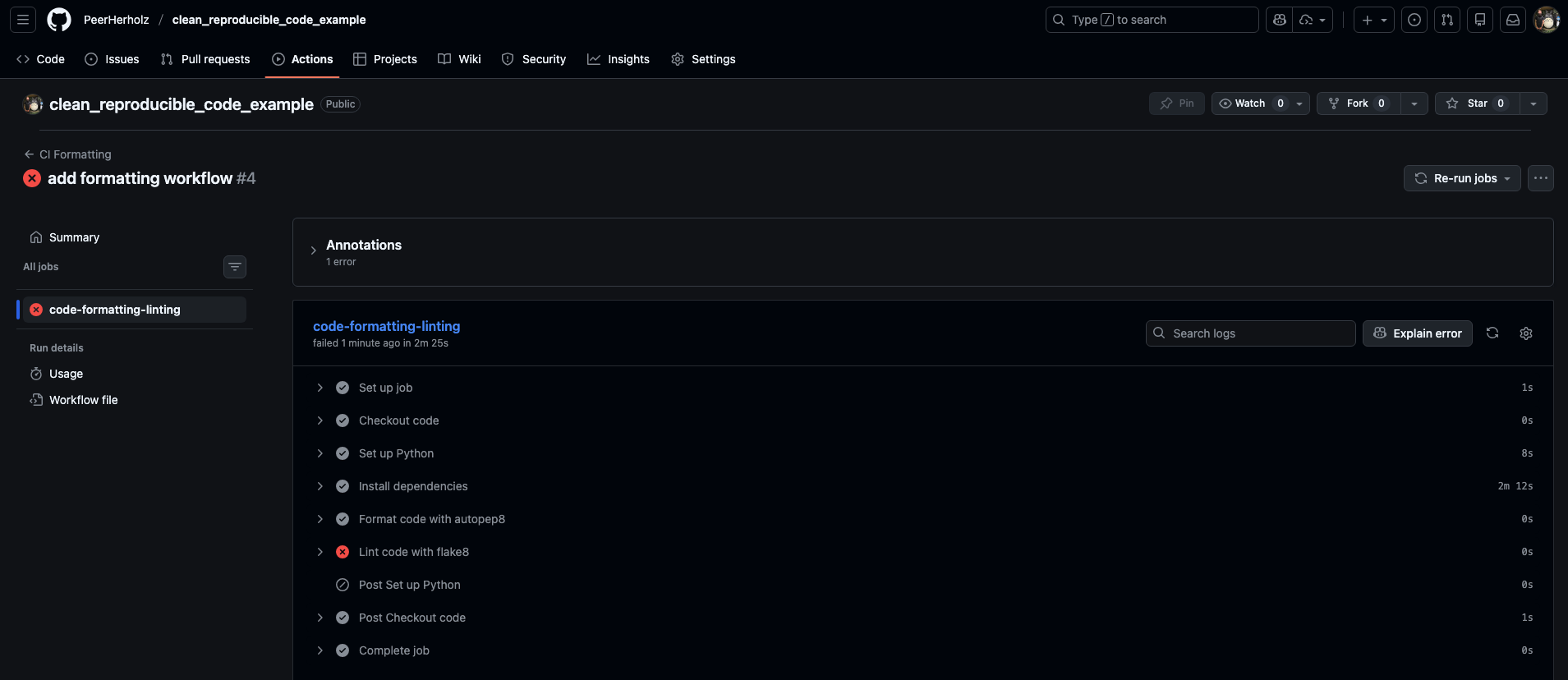
Task: Open the Fork dropdown arrow
Action: pos(1414,103)
